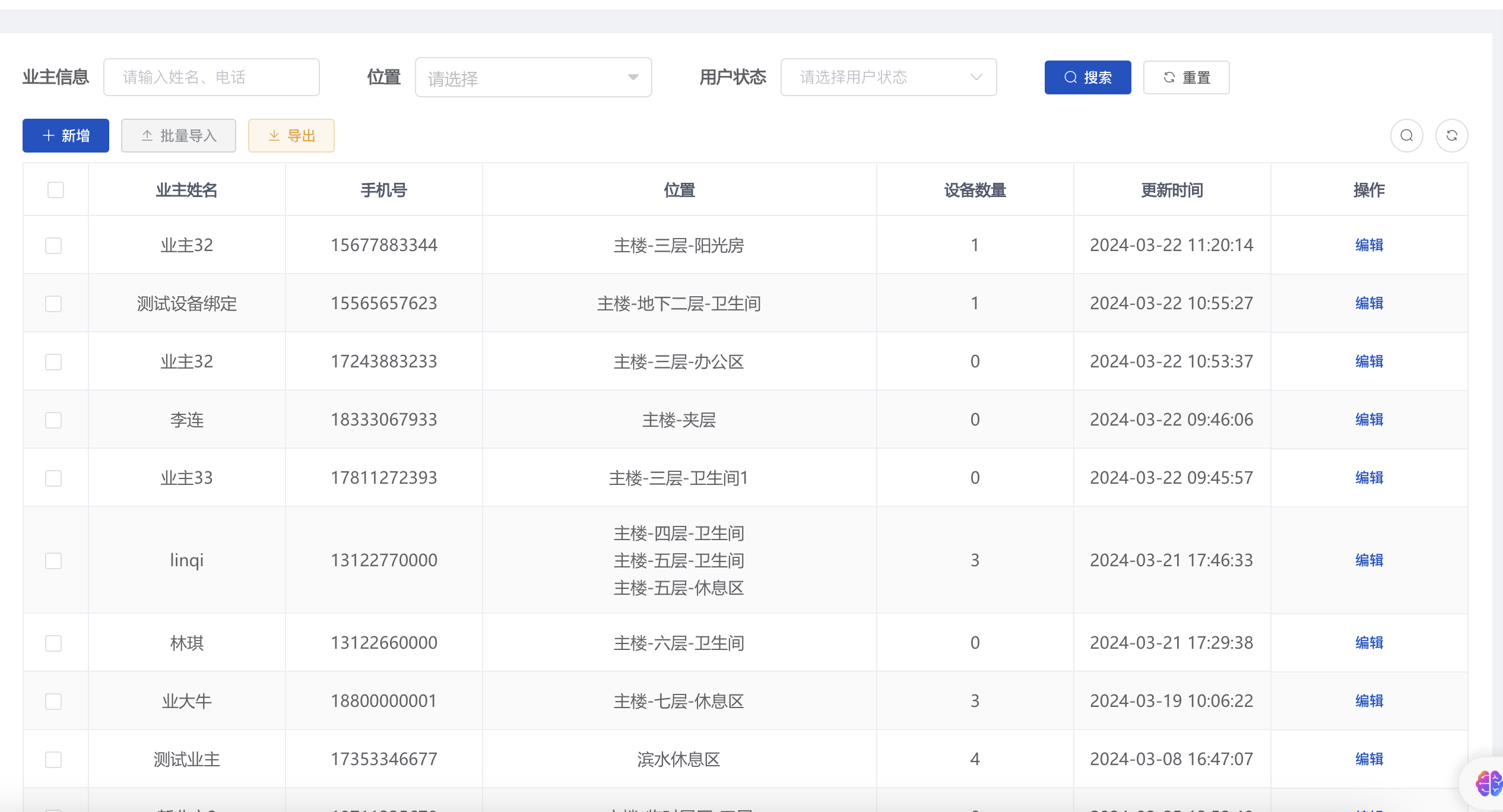Click the 位置 column header in table
This screenshot has width=1503, height=812.
[679, 191]
